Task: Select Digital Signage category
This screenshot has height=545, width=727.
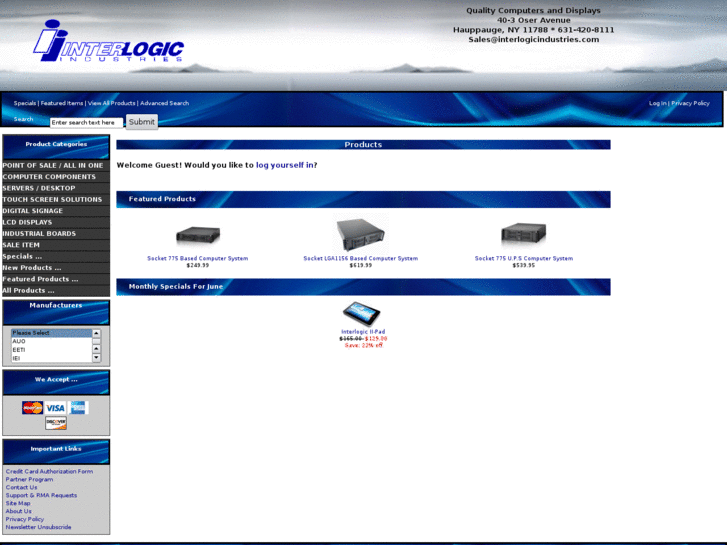Action: [56, 211]
